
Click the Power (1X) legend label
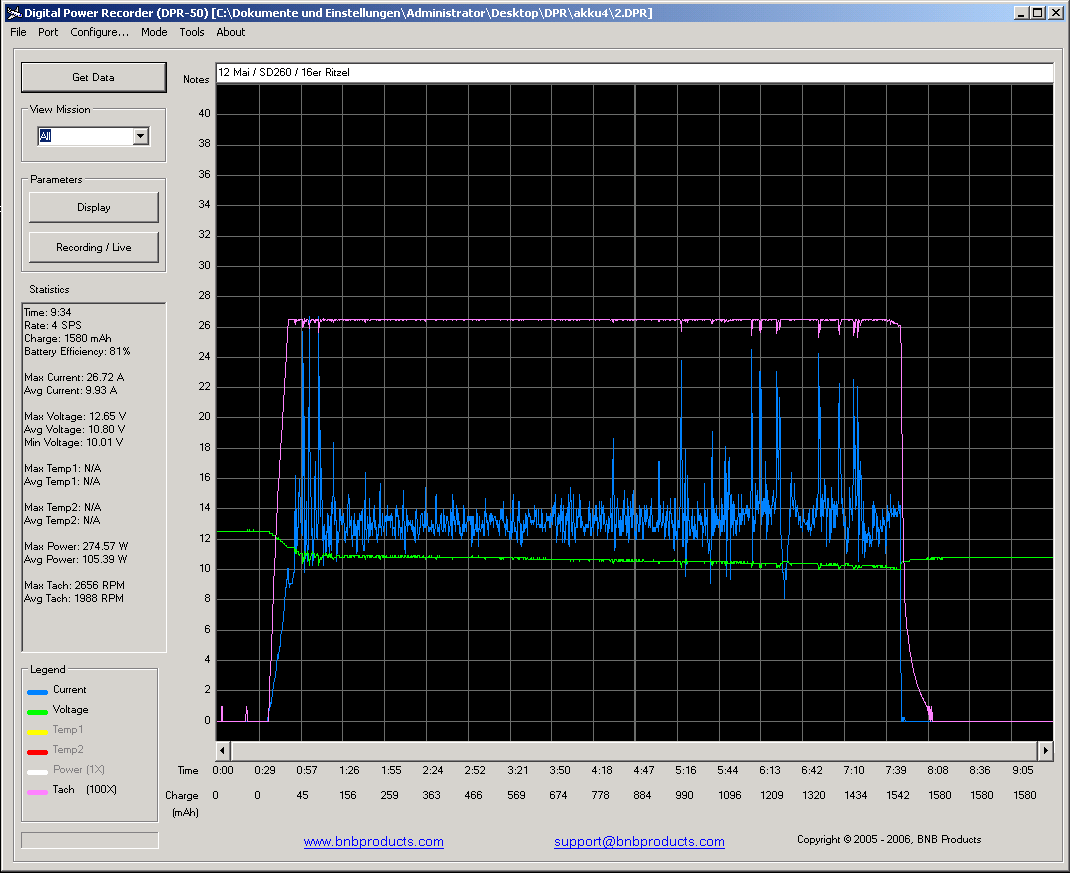(78, 769)
